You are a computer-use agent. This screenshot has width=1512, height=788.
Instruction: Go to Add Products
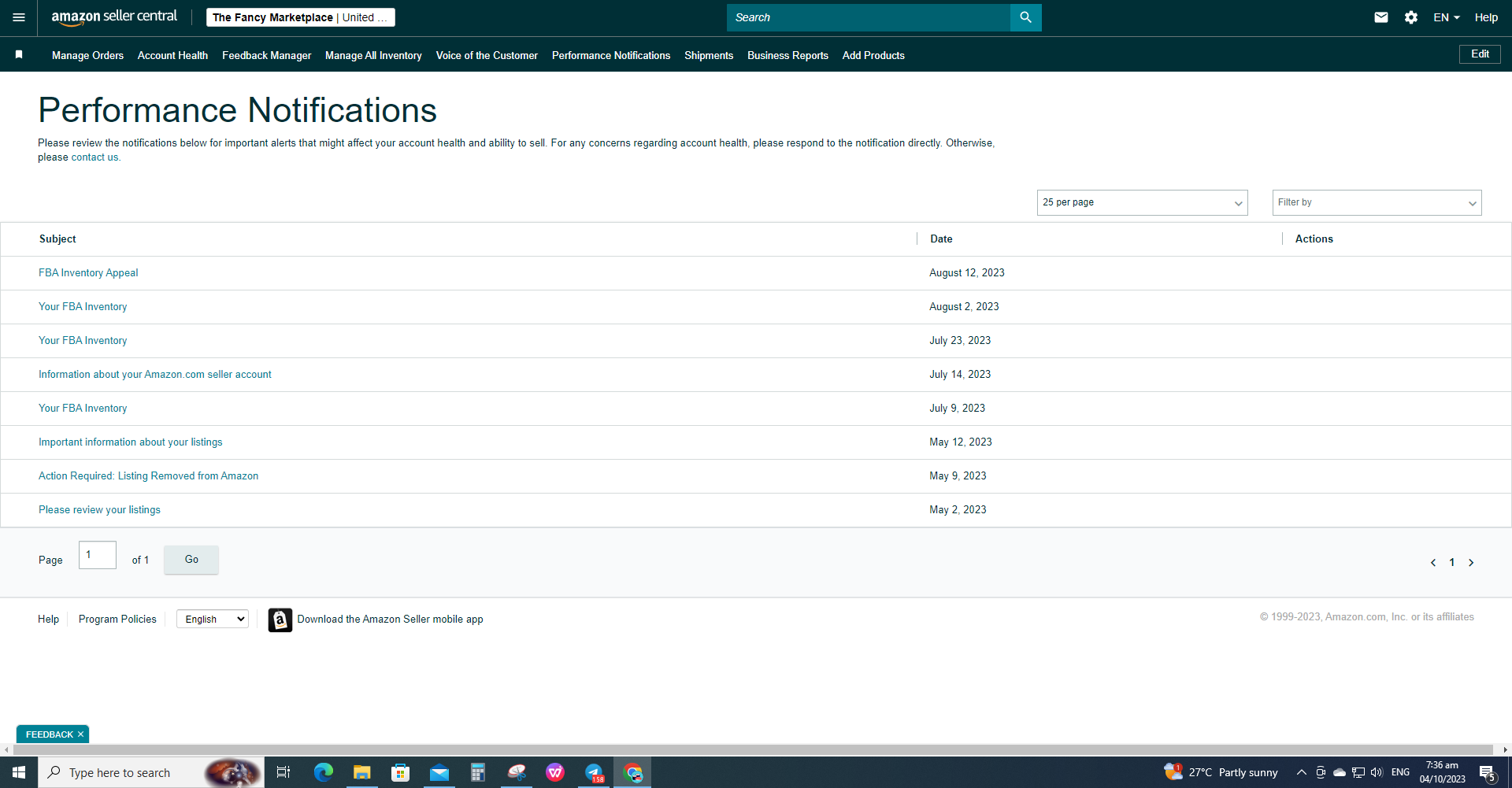tap(873, 55)
